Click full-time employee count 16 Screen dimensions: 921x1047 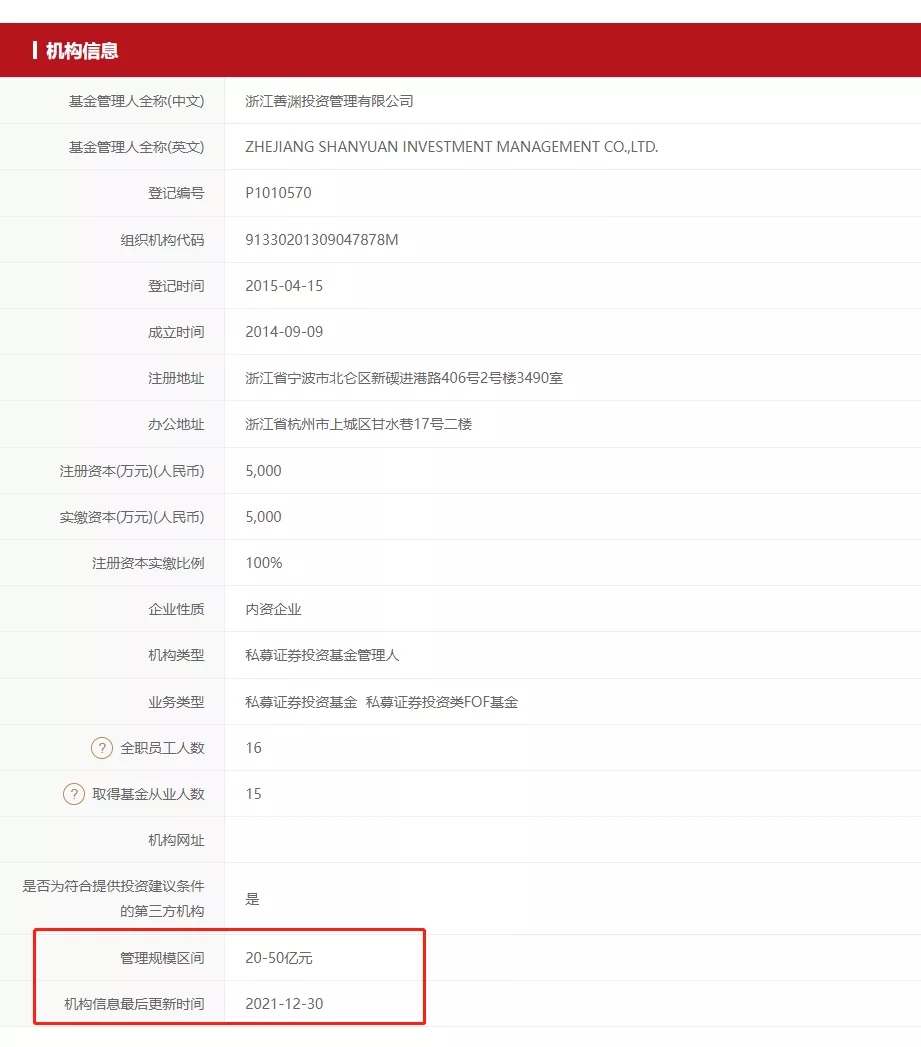(x=254, y=748)
